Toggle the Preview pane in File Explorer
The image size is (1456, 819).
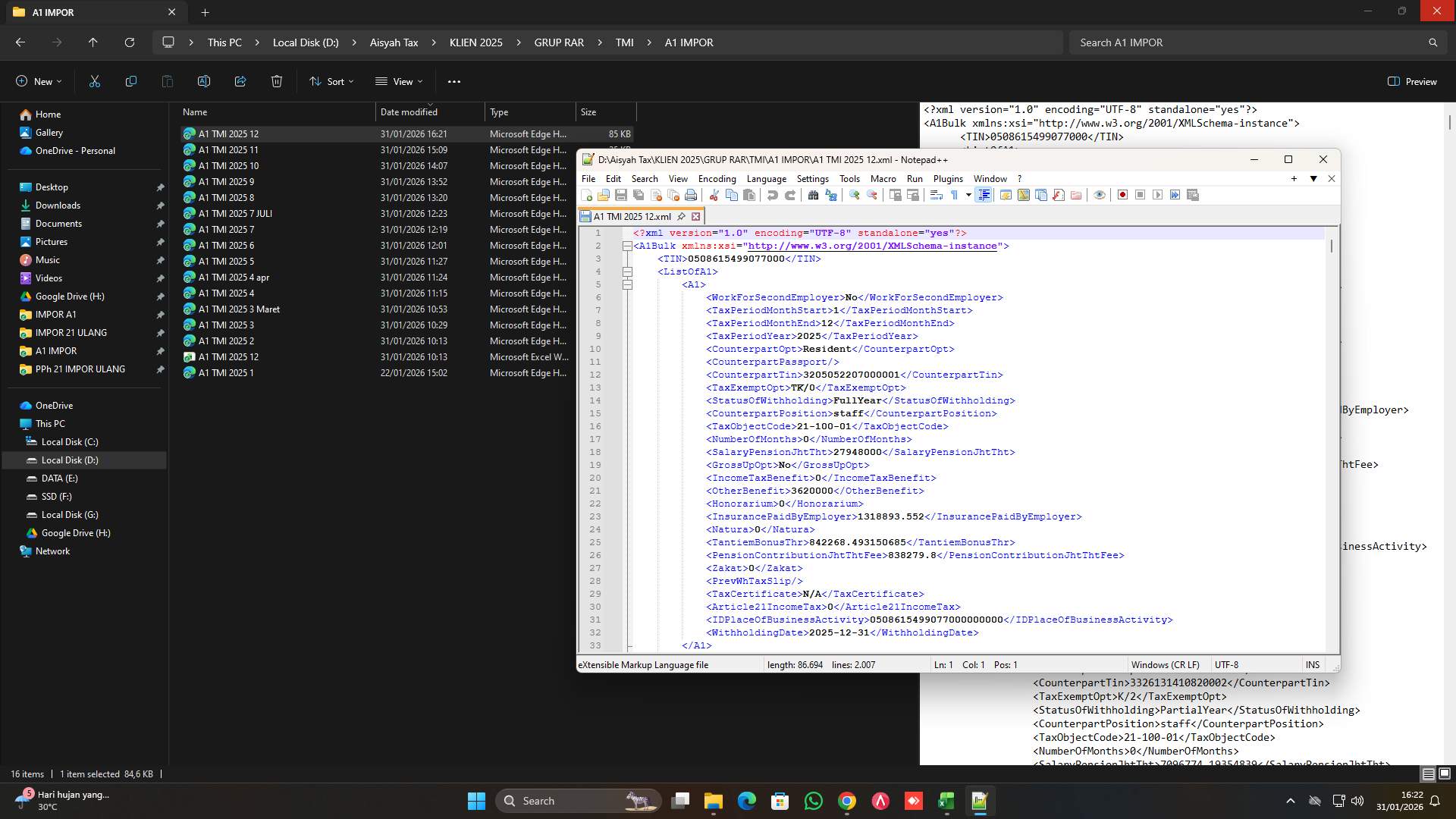1412,81
